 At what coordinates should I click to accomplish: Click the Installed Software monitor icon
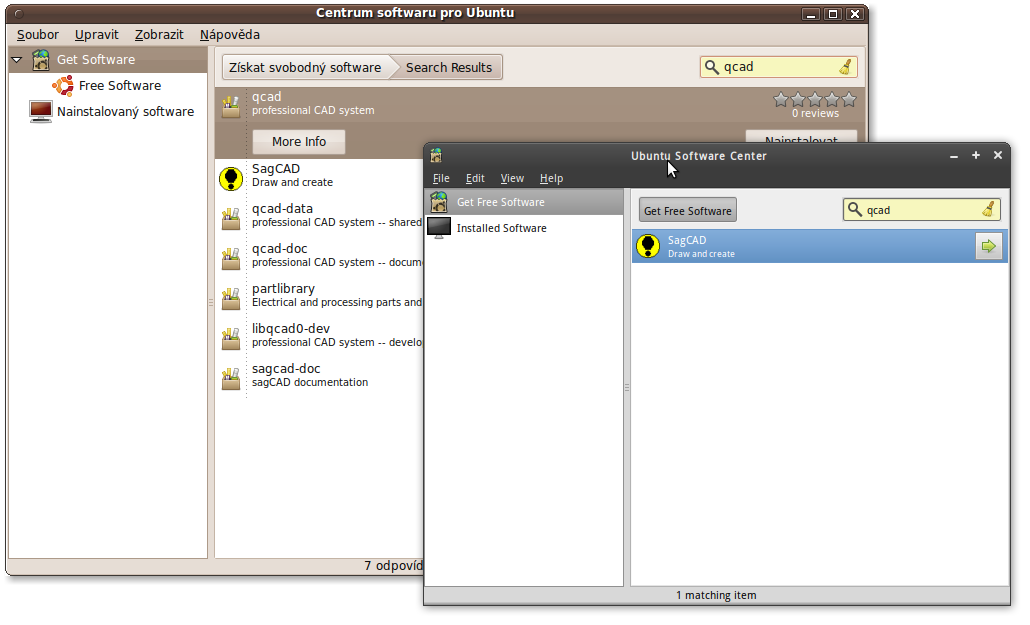[439, 228]
